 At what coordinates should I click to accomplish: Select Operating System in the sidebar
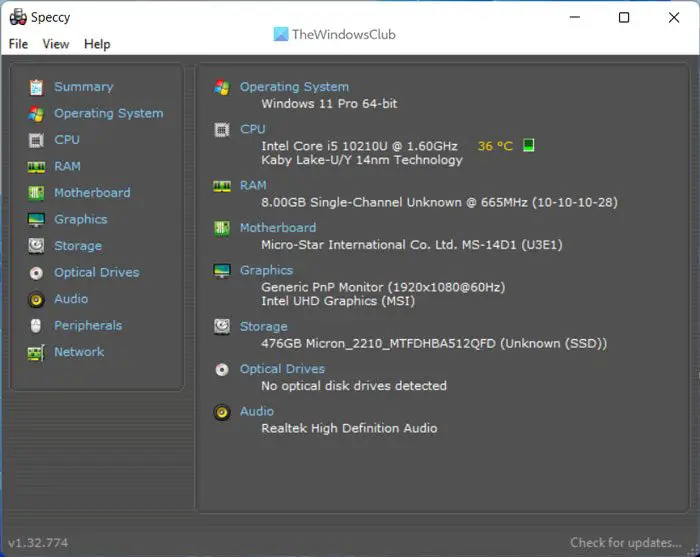pos(108,114)
